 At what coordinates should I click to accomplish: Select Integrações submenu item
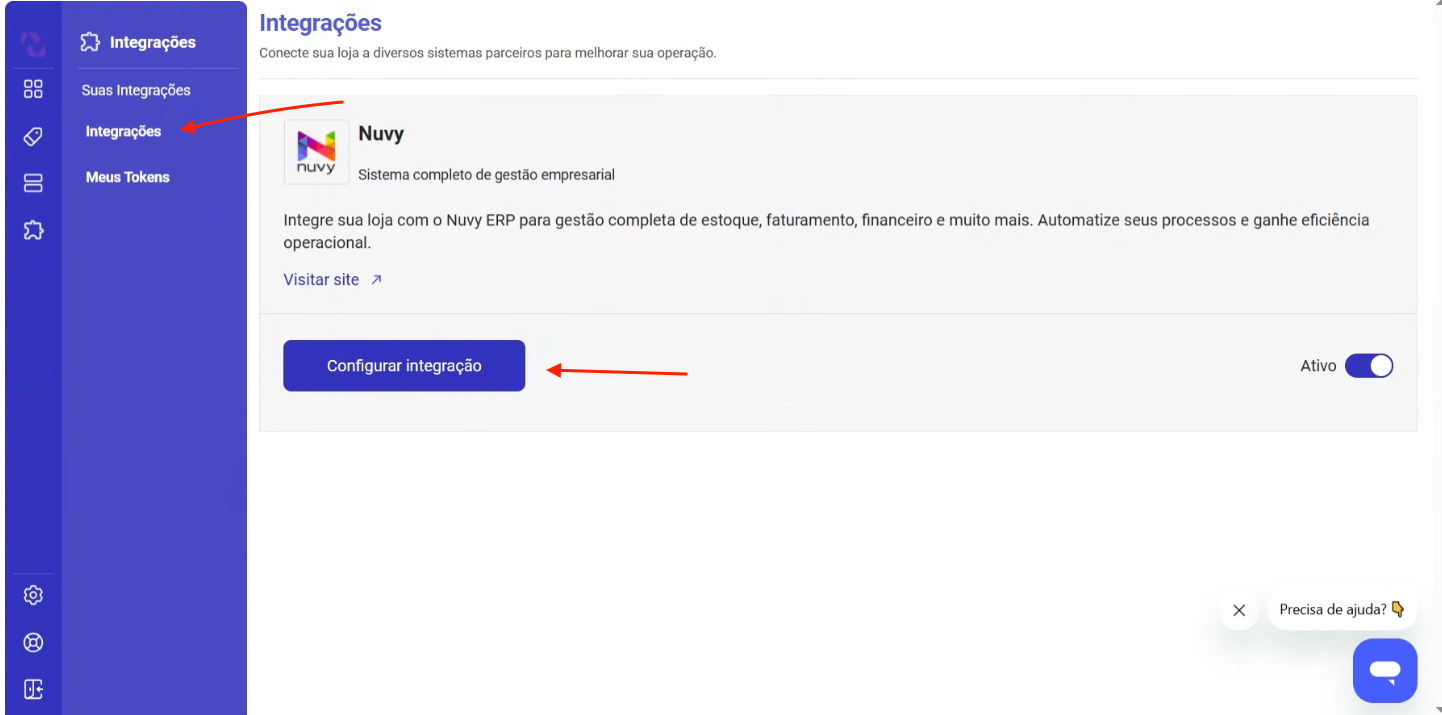click(123, 131)
